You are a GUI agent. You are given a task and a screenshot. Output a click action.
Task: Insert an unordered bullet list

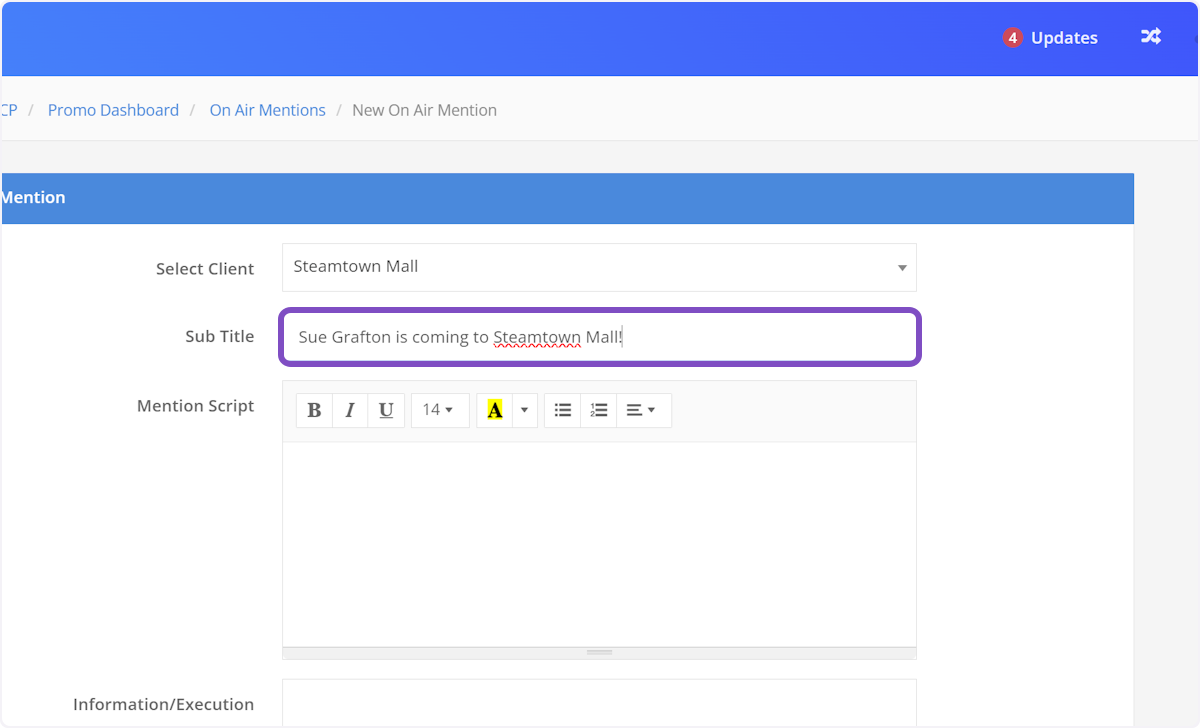click(563, 410)
